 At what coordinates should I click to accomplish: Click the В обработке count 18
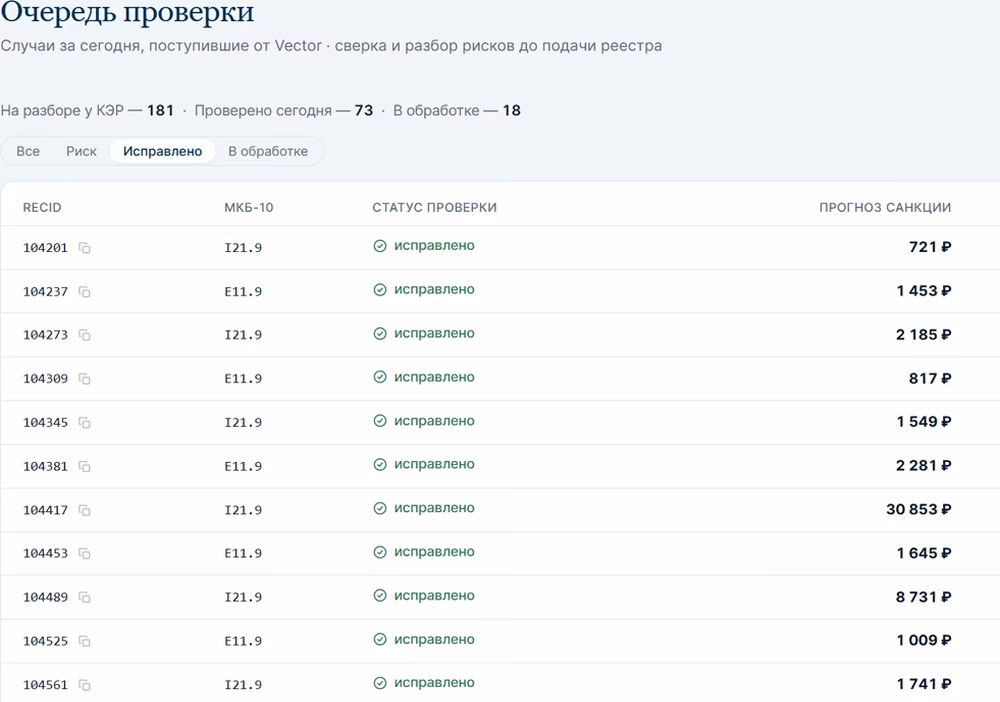pyautogui.click(x=511, y=111)
